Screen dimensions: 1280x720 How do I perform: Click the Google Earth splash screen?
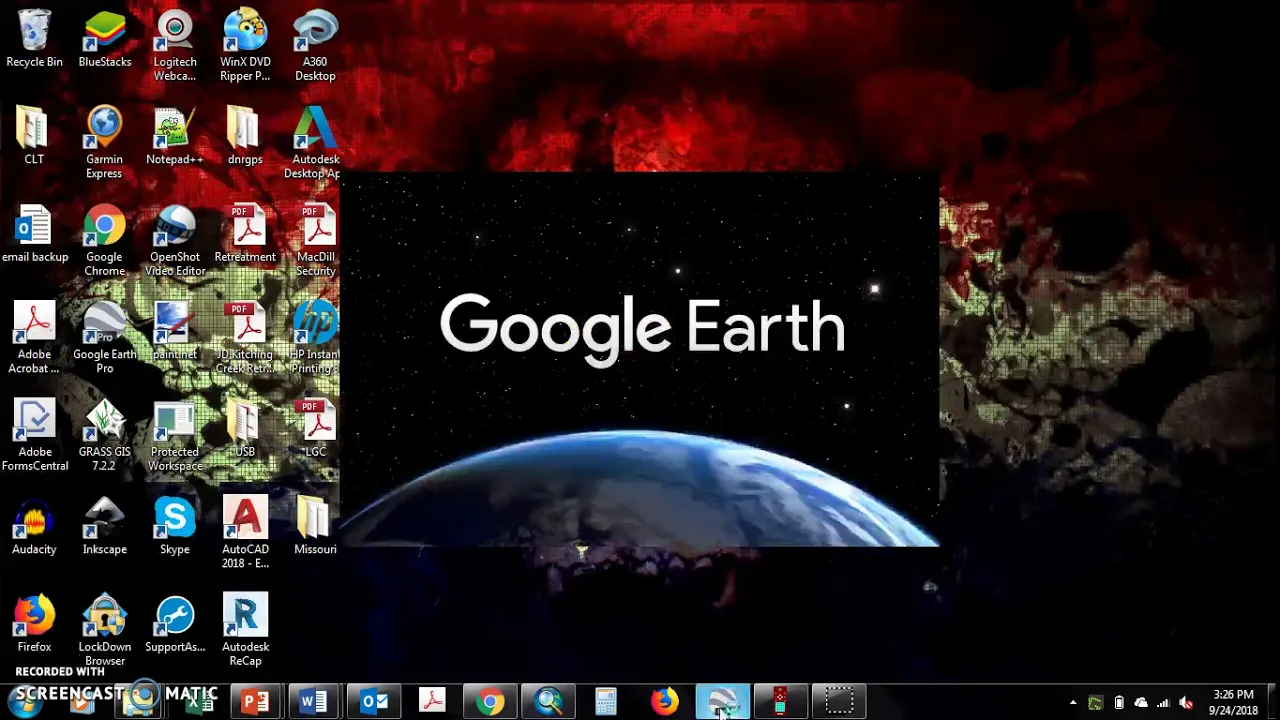tap(640, 360)
